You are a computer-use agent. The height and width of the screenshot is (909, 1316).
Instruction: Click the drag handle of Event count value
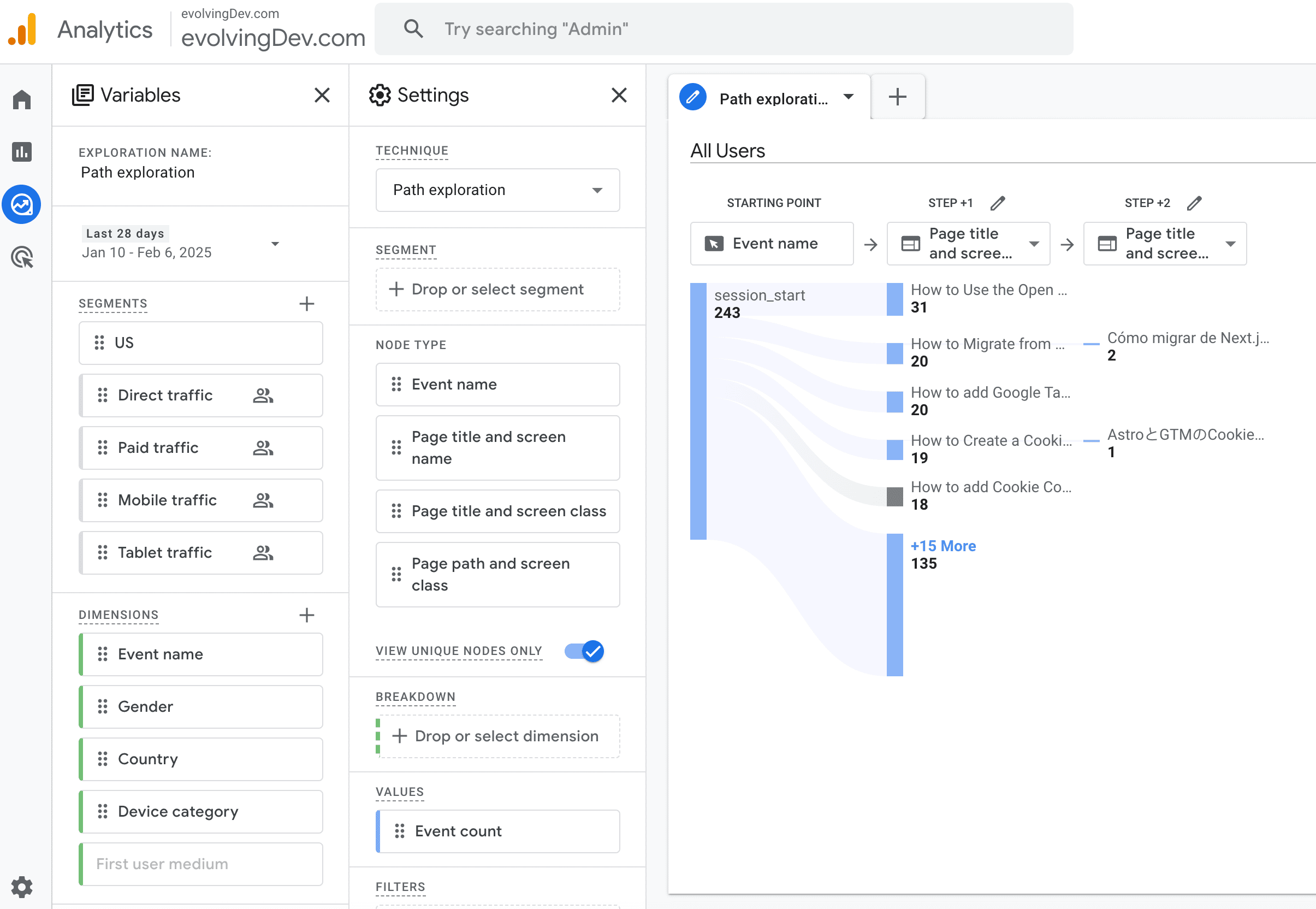tap(400, 831)
